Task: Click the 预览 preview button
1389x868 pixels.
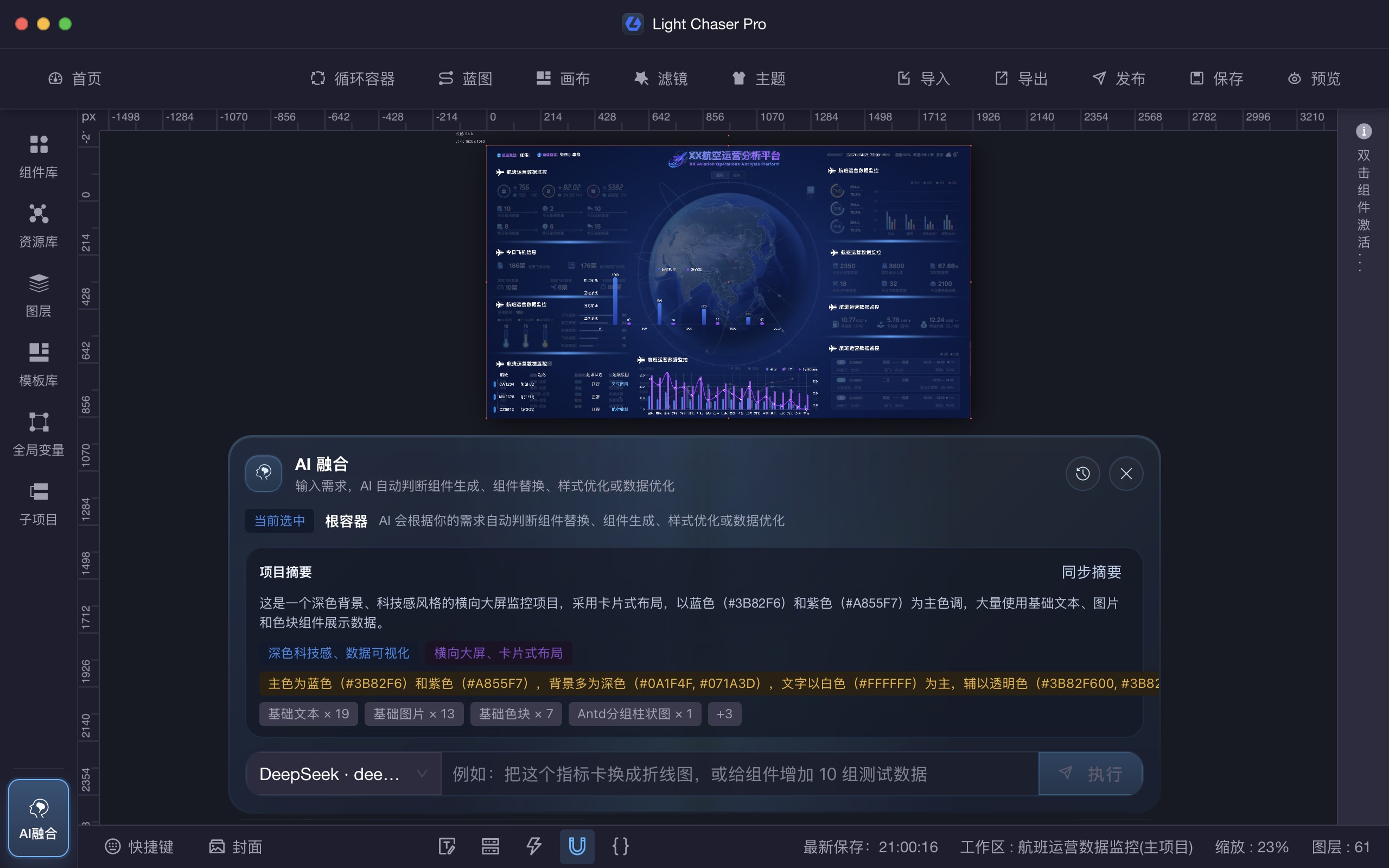Action: (x=1314, y=79)
